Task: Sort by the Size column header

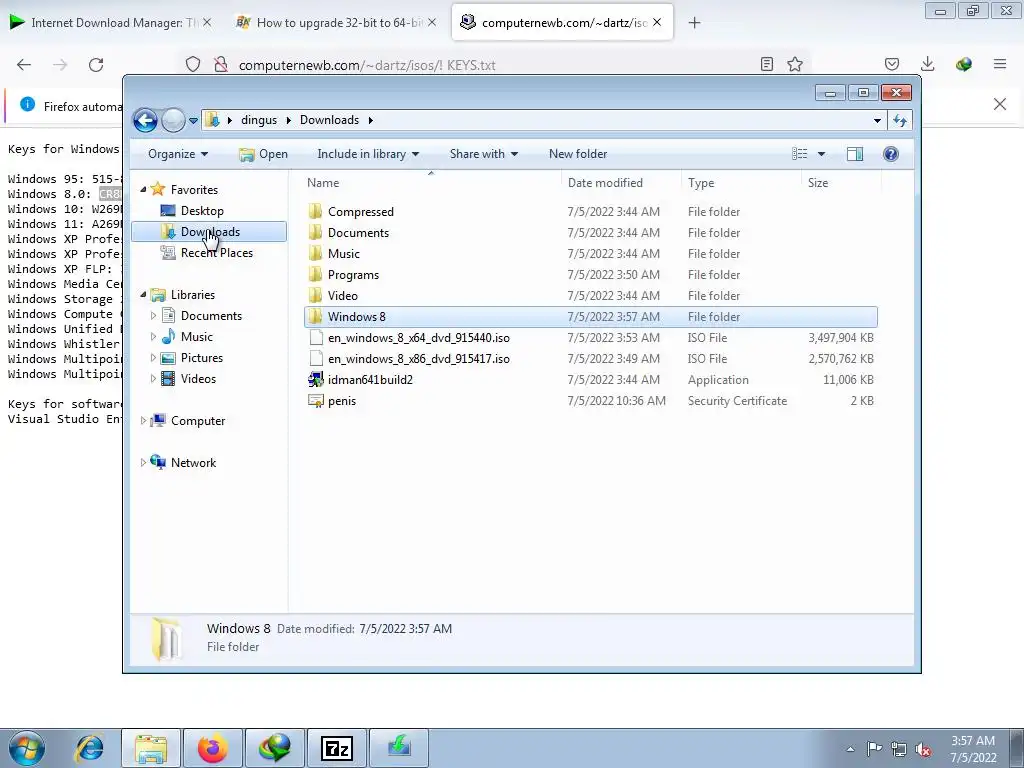Action: tap(841, 183)
